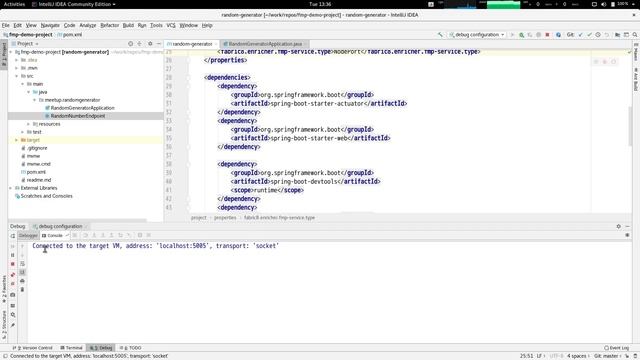This screenshot has height=360, width=640.
Task: Click the editor vertical scrollbar
Action: [x=630, y=127]
